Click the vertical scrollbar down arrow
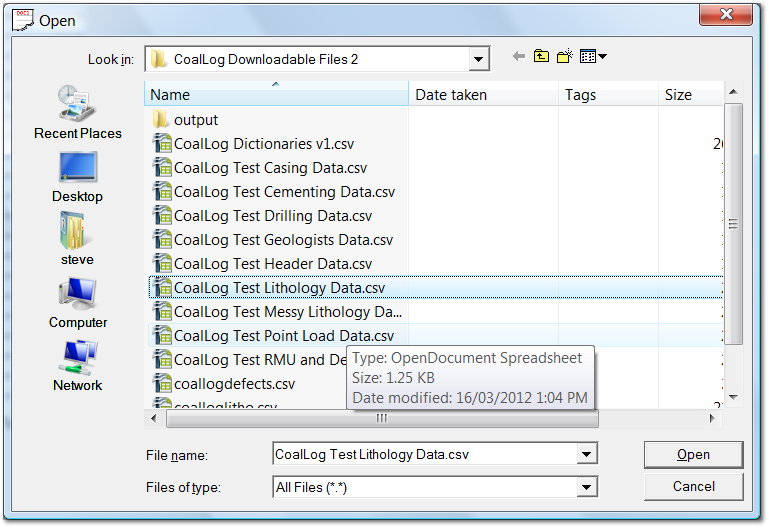Viewport: 769px width, 528px height. click(734, 398)
